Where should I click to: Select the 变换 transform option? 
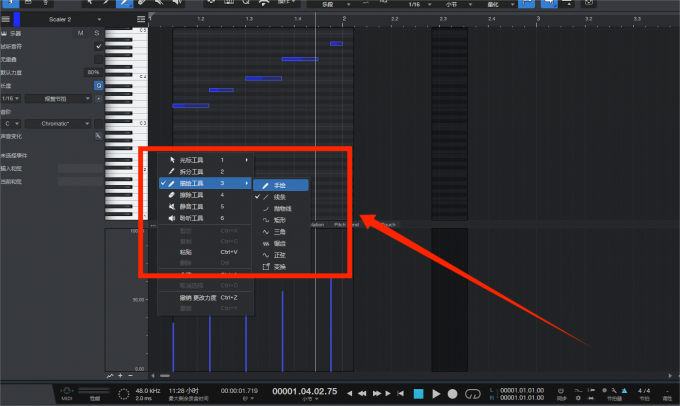[279, 267]
